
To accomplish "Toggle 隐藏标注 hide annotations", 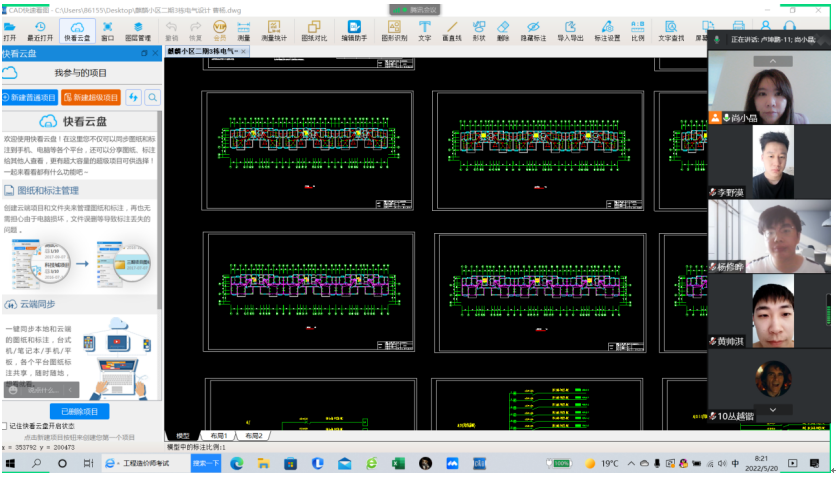I will (x=533, y=29).
